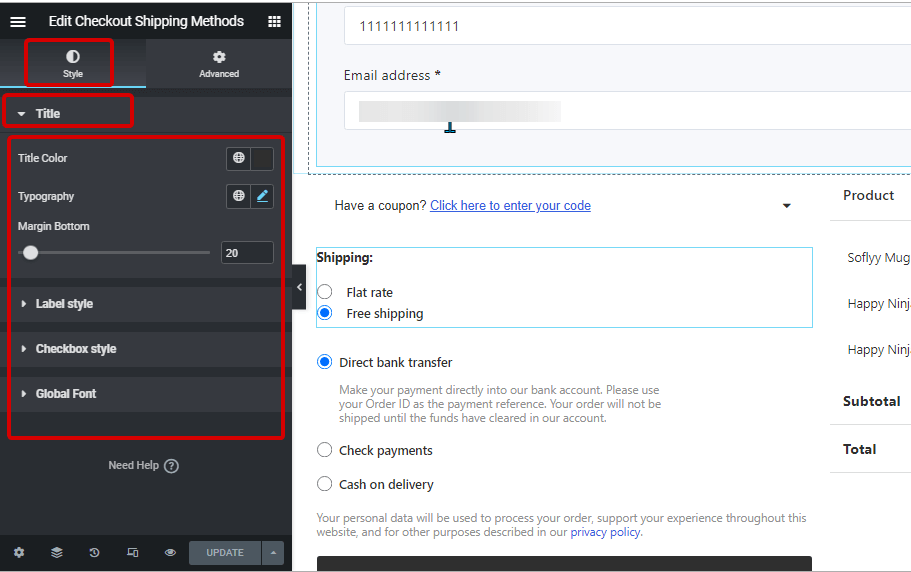Click the Email address input field

627,110
